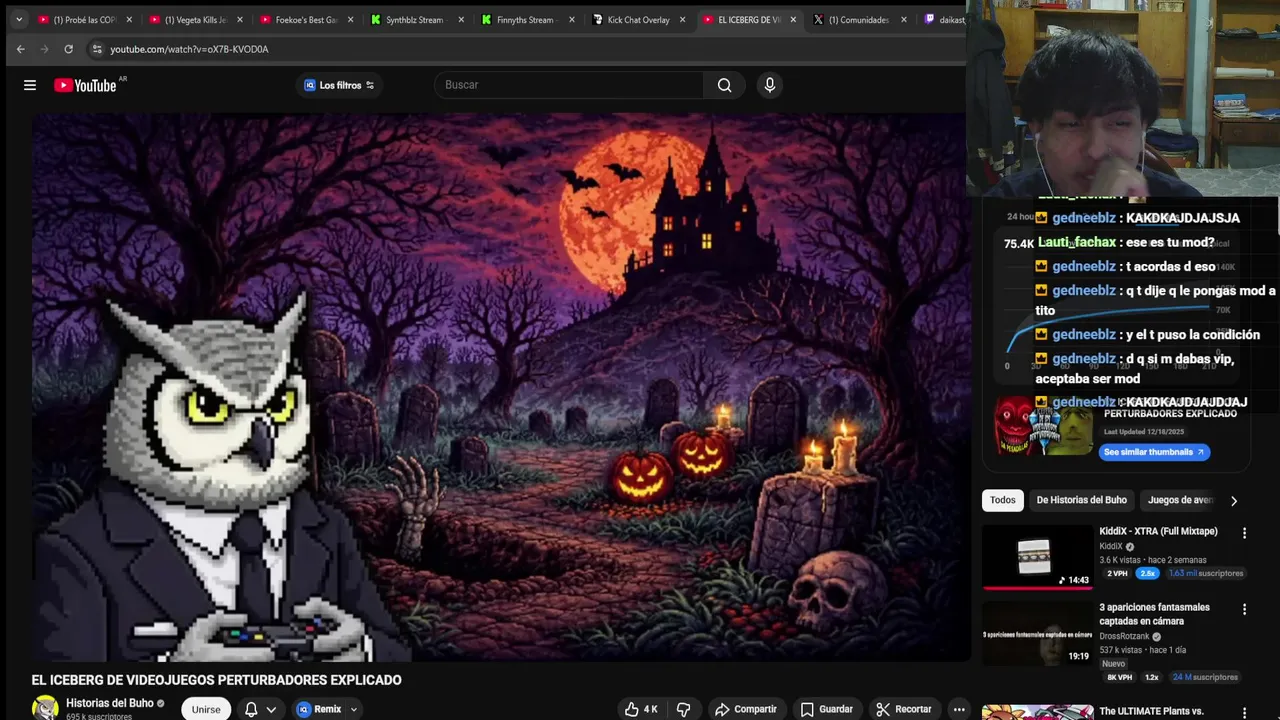Viewport: 1280px width, 720px height.
Task: Click the Remix button
Action: coord(319,709)
